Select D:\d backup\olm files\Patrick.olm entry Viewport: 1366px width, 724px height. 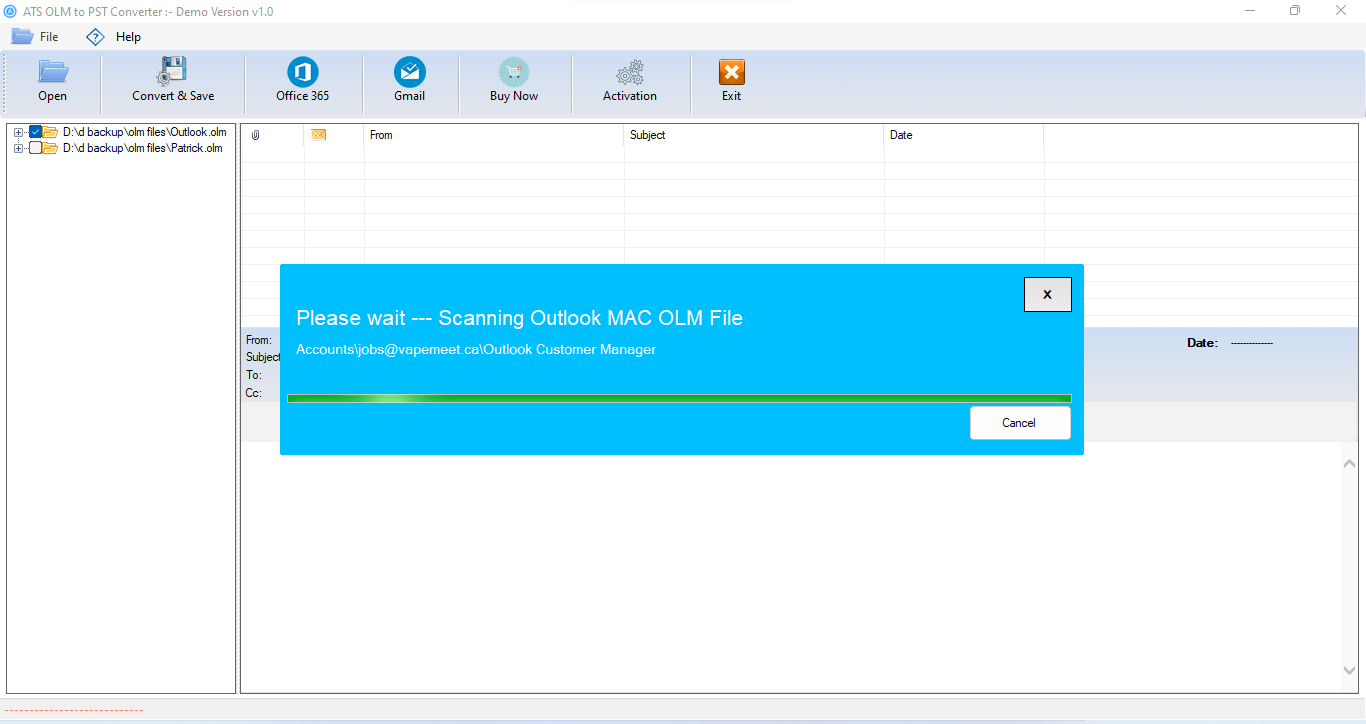143,148
